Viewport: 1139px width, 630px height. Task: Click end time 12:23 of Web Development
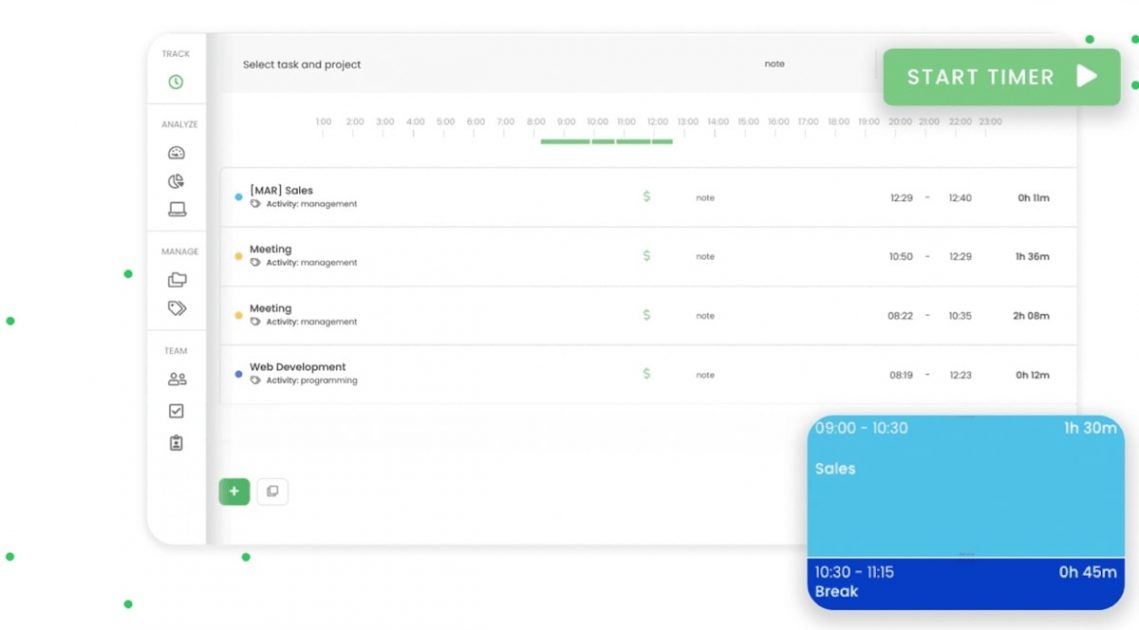960,375
